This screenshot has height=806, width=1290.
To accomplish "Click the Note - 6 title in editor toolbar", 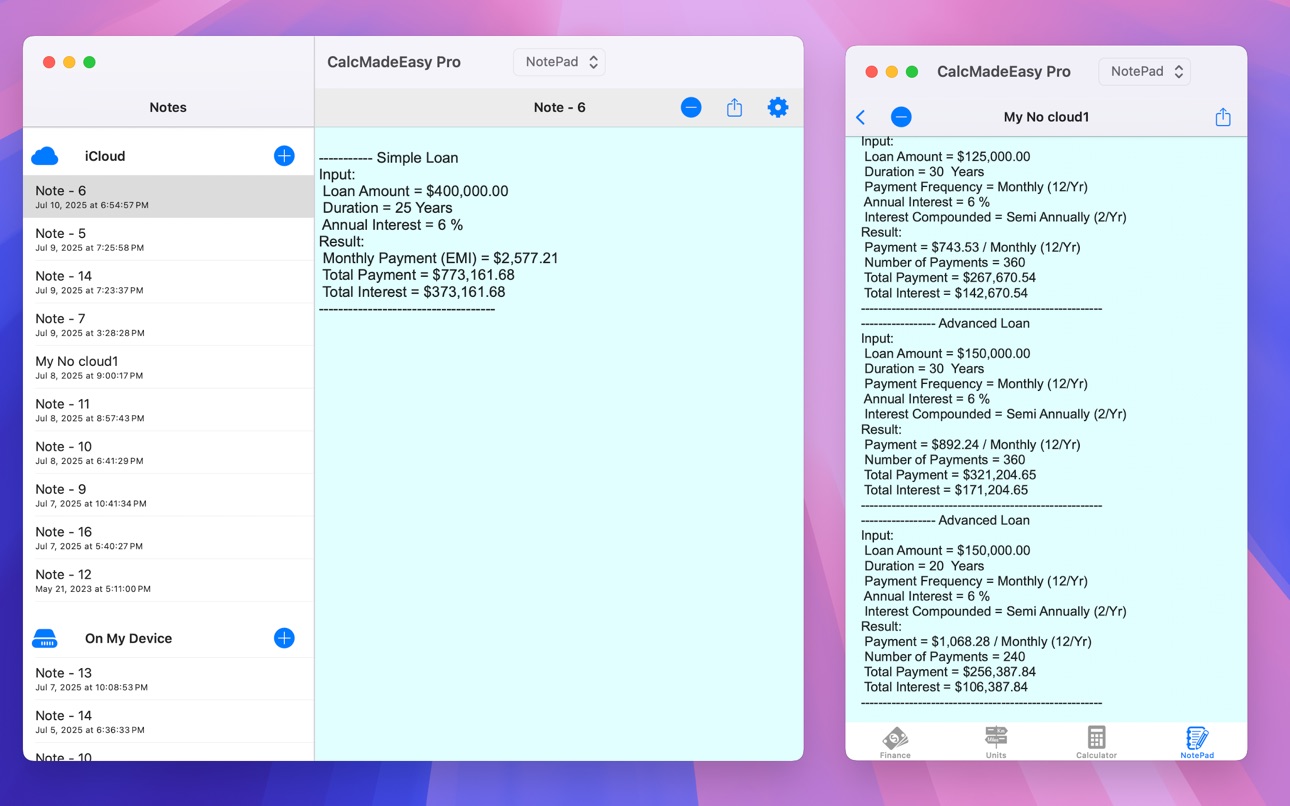I will click(560, 107).
